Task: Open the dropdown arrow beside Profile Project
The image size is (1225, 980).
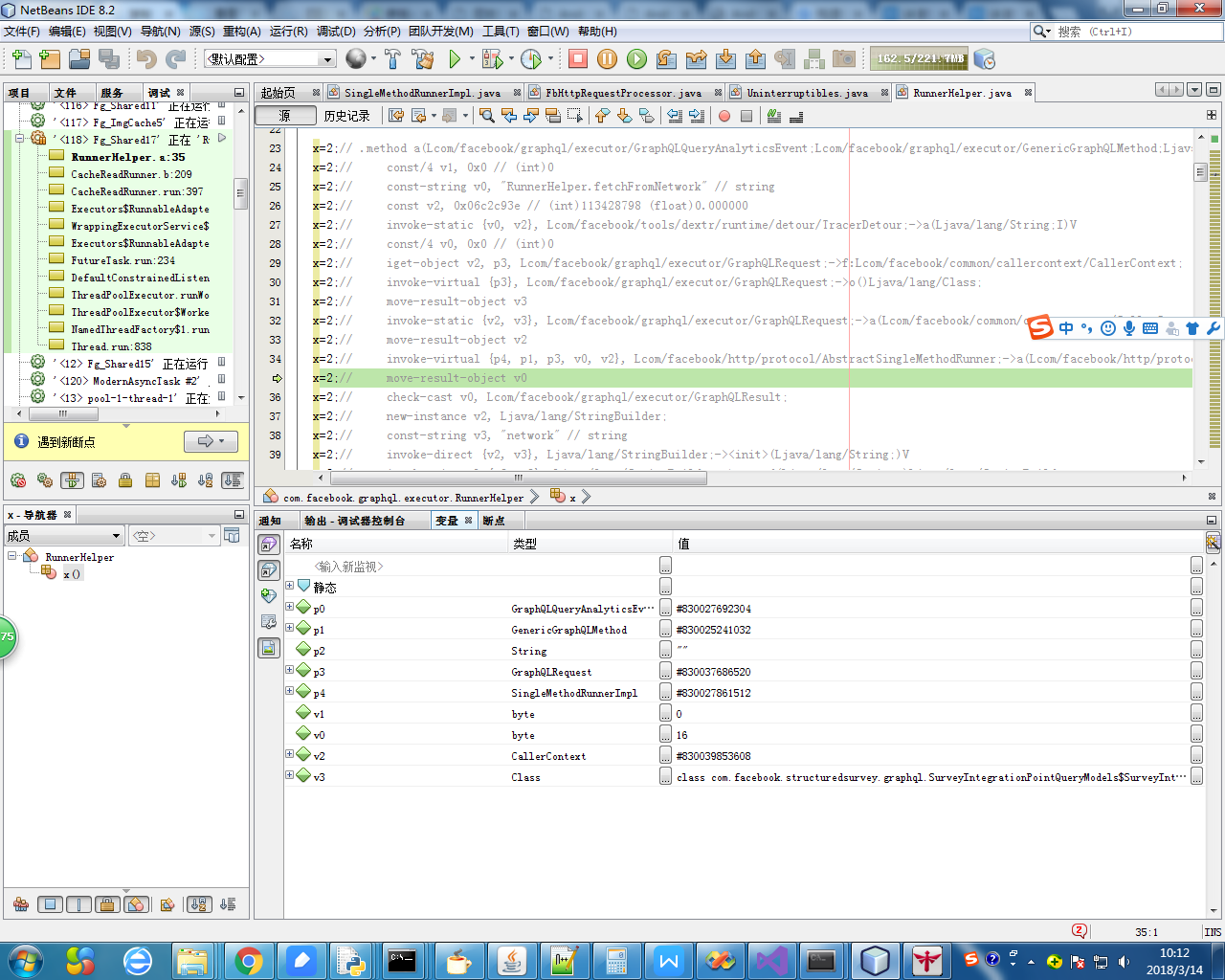Action: click(x=550, y=59)
